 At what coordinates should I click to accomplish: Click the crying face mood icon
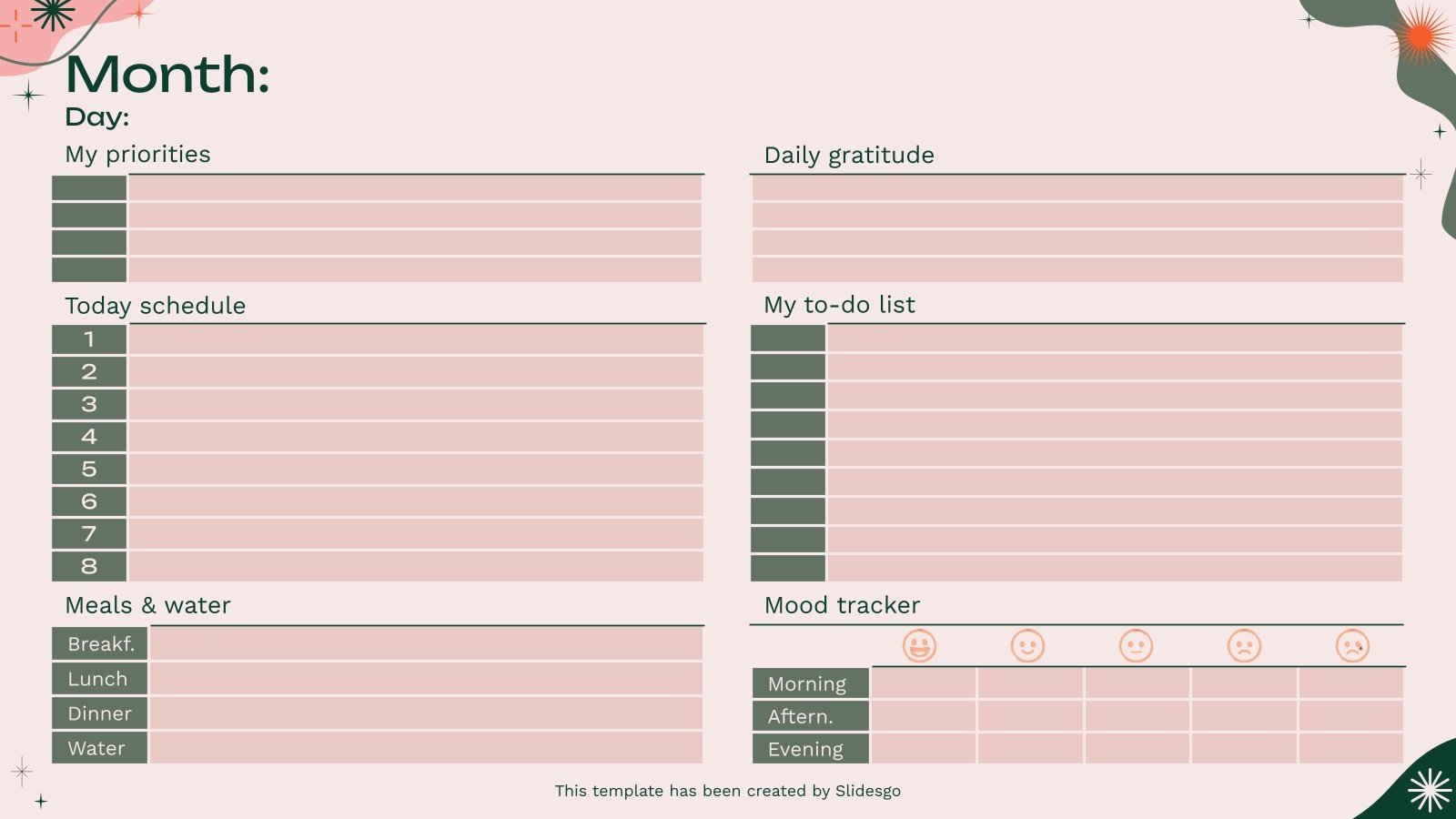tap(1352, 646)
